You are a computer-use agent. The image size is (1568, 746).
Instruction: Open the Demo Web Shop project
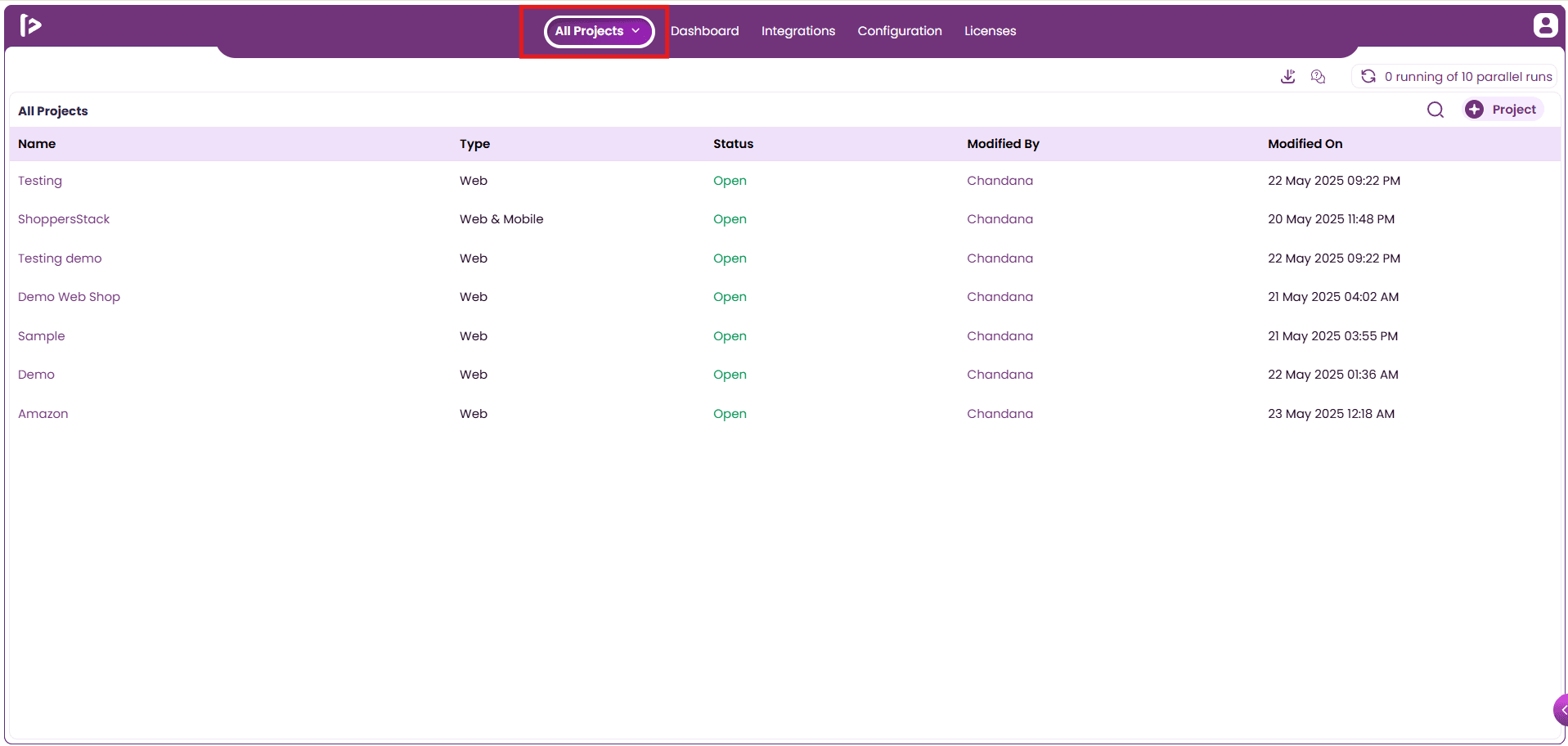(x=69, y=297)
